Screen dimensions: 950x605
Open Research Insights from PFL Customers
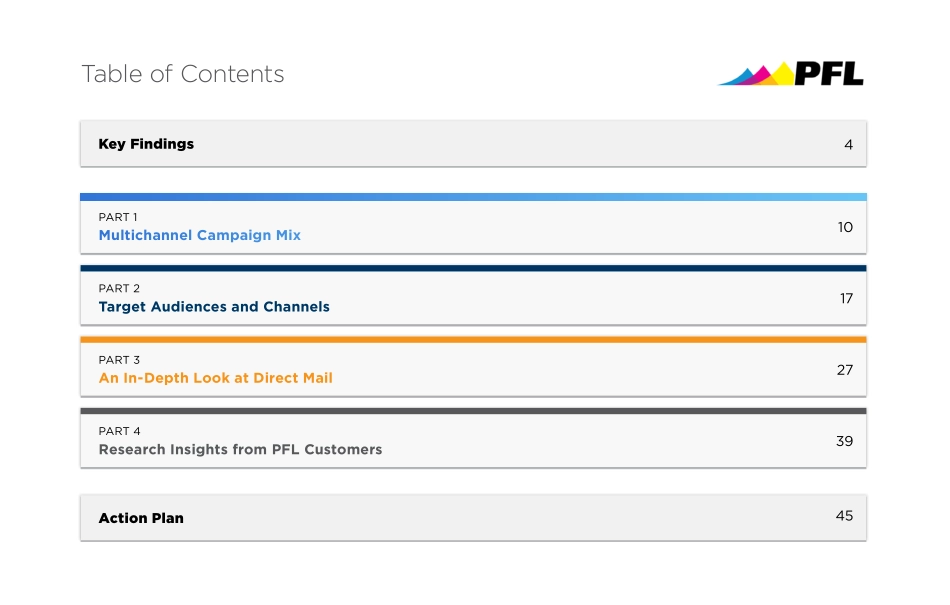click(240, 450)
